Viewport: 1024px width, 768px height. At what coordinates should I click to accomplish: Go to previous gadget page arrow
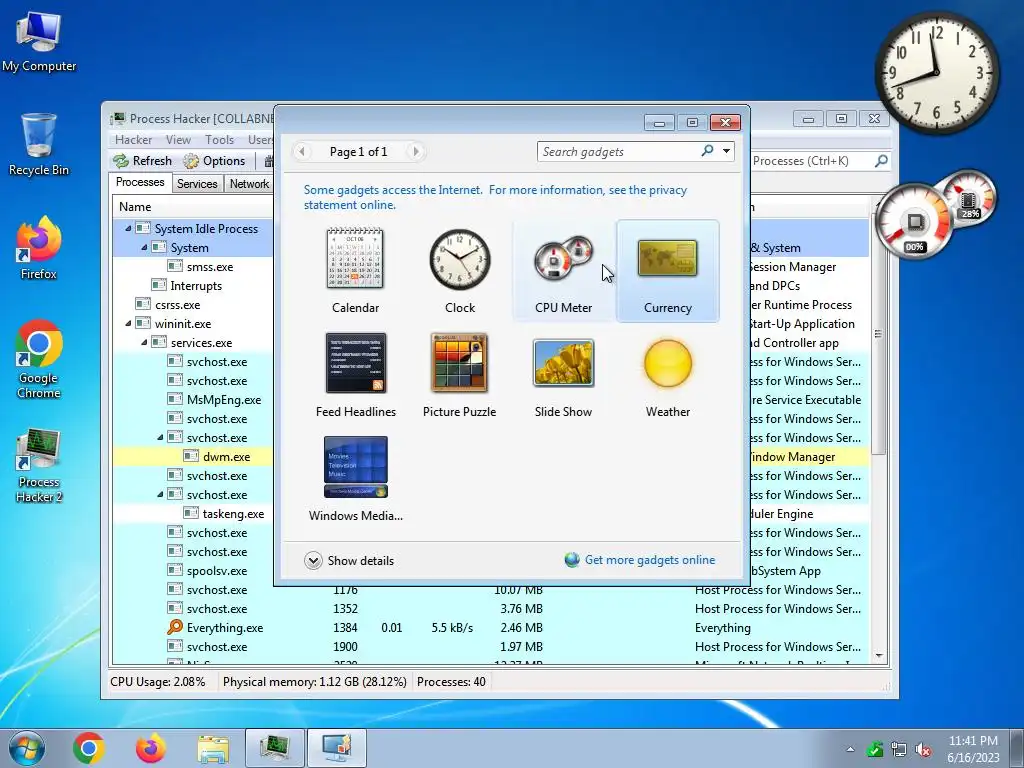pos(302,152)
